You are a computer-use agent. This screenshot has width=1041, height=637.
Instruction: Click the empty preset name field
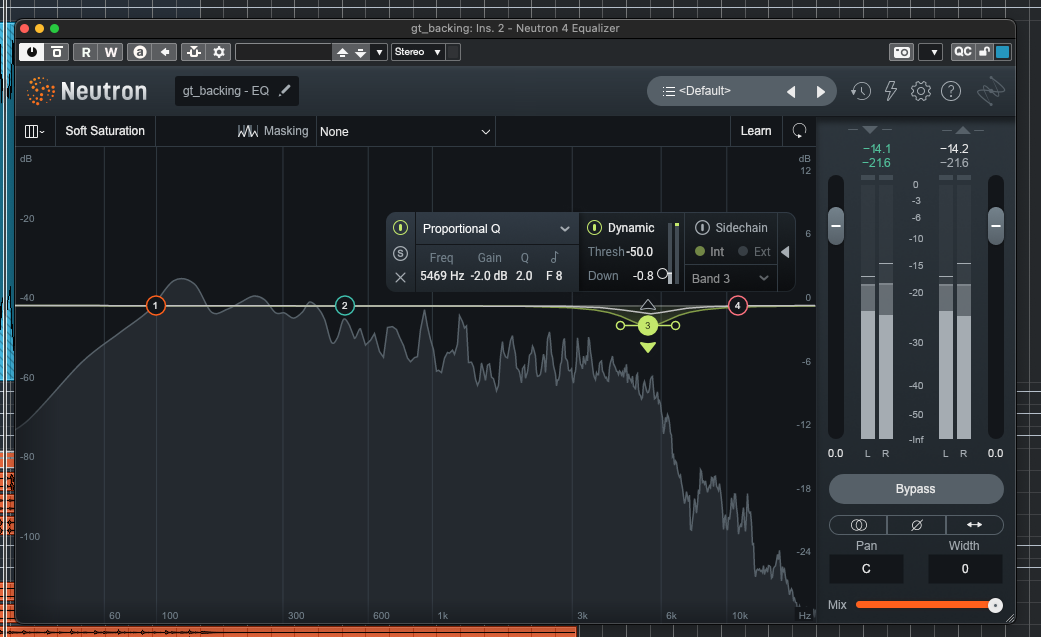click(283, 52)
